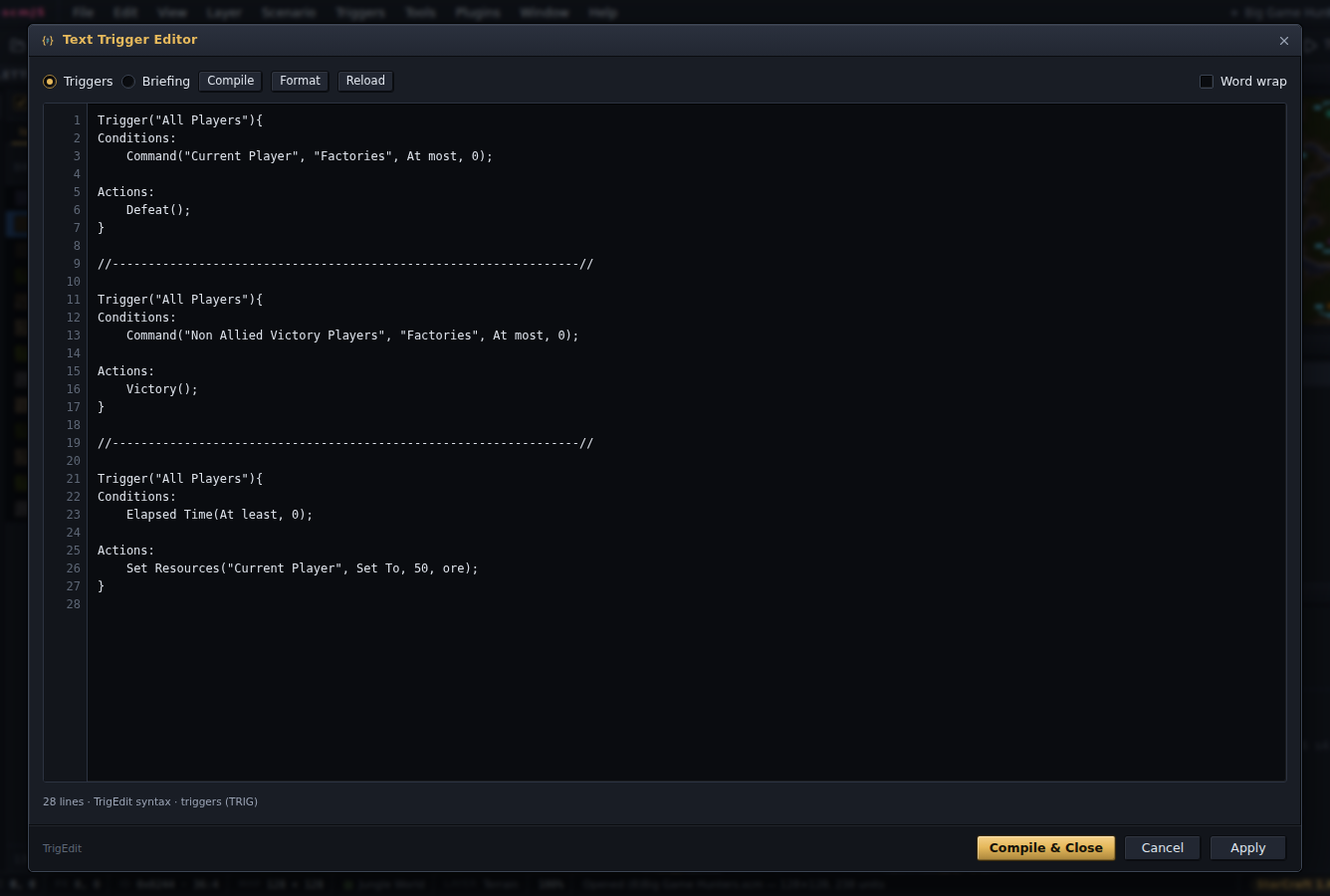Click the Compile button
This screenshot has width=1330, height=896.
[x=231, y=82]
